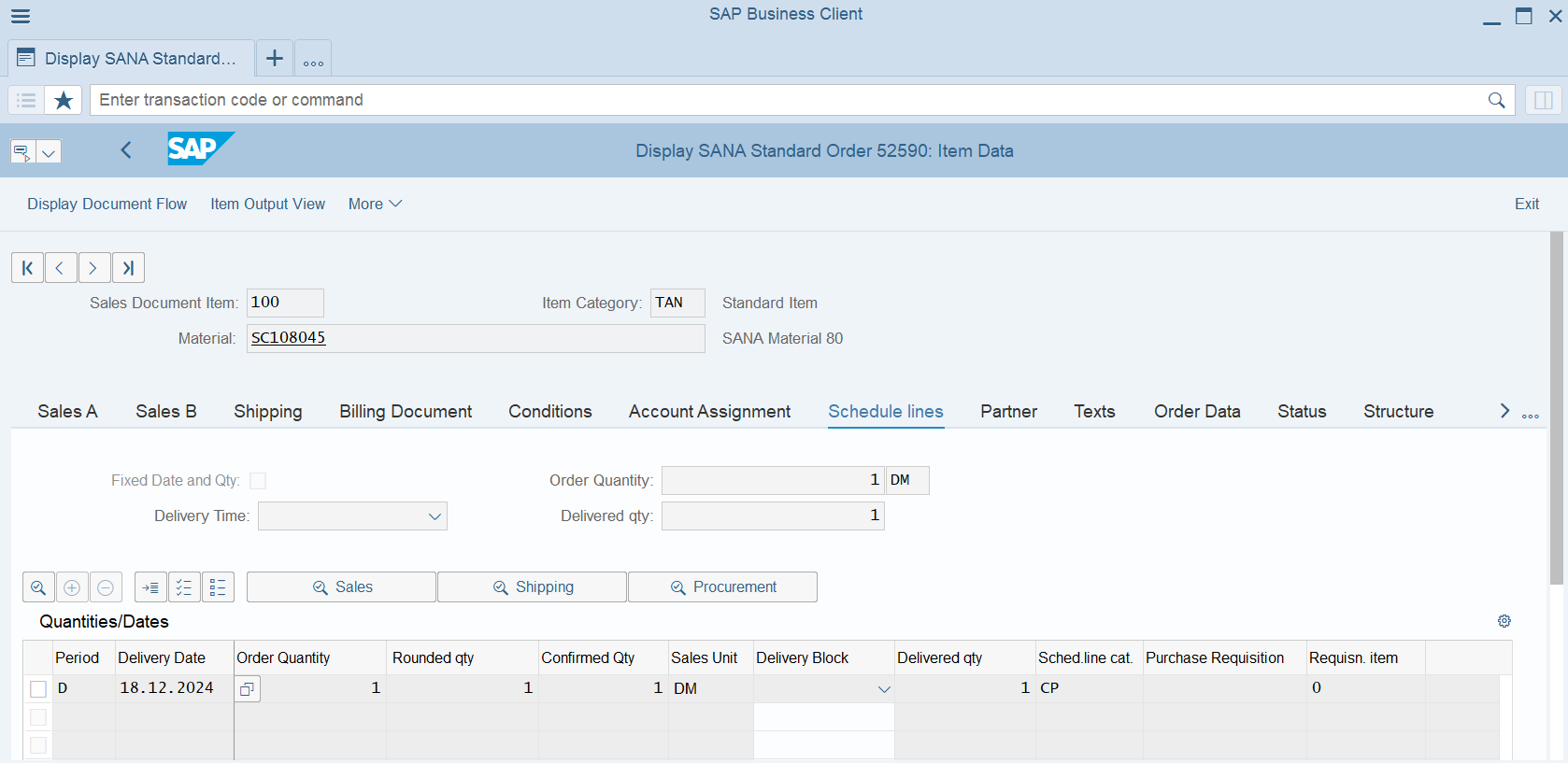1568x763 pixels.
Task: Click the Shipping details button
Action: point(532,587)
